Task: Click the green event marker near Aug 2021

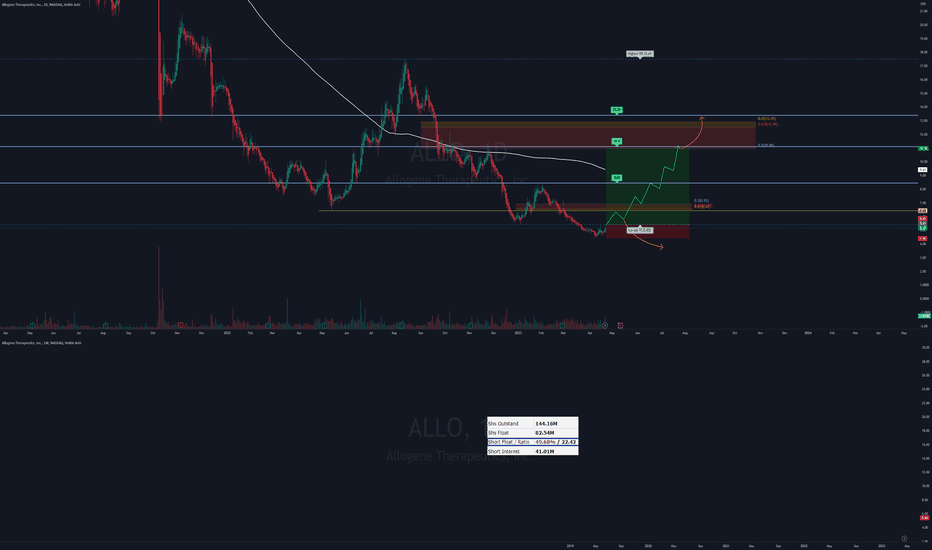Action: pyautogui.click(x=105, y=325)
